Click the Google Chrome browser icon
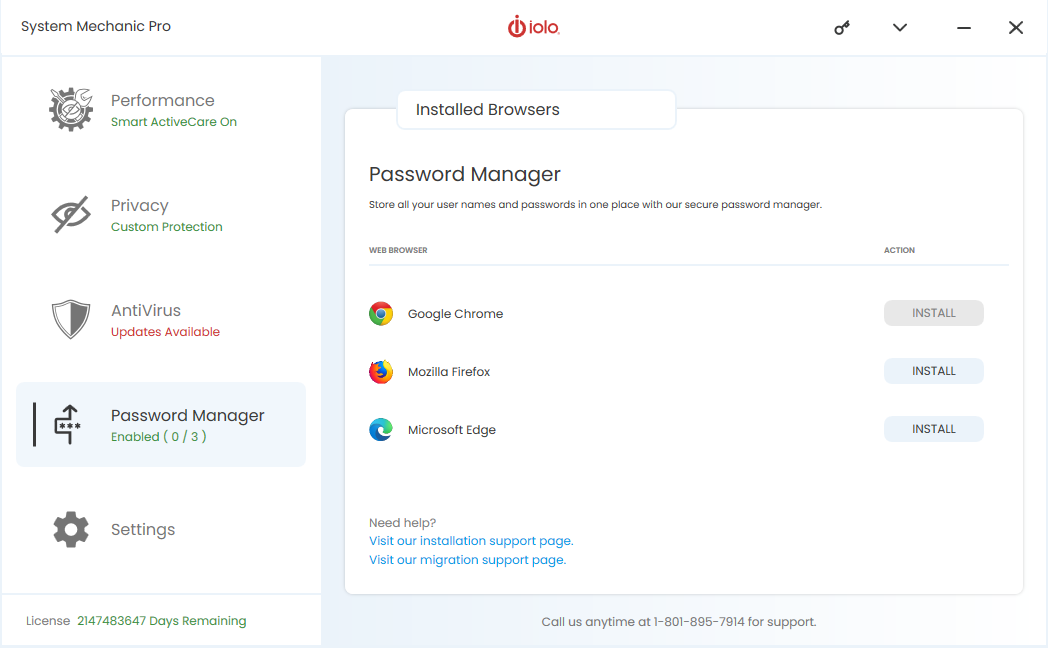This screenshot has height=648, width=1048. (x=381, y=314)
